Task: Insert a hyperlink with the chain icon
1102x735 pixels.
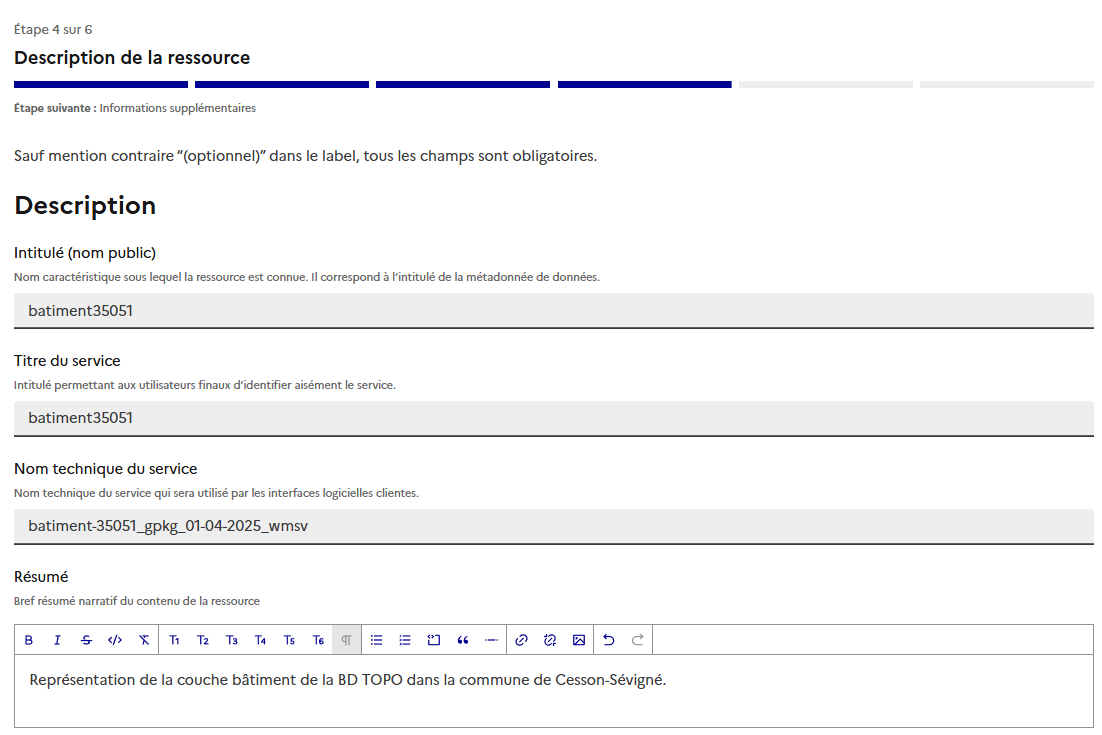Action: (x=521, y=640)
